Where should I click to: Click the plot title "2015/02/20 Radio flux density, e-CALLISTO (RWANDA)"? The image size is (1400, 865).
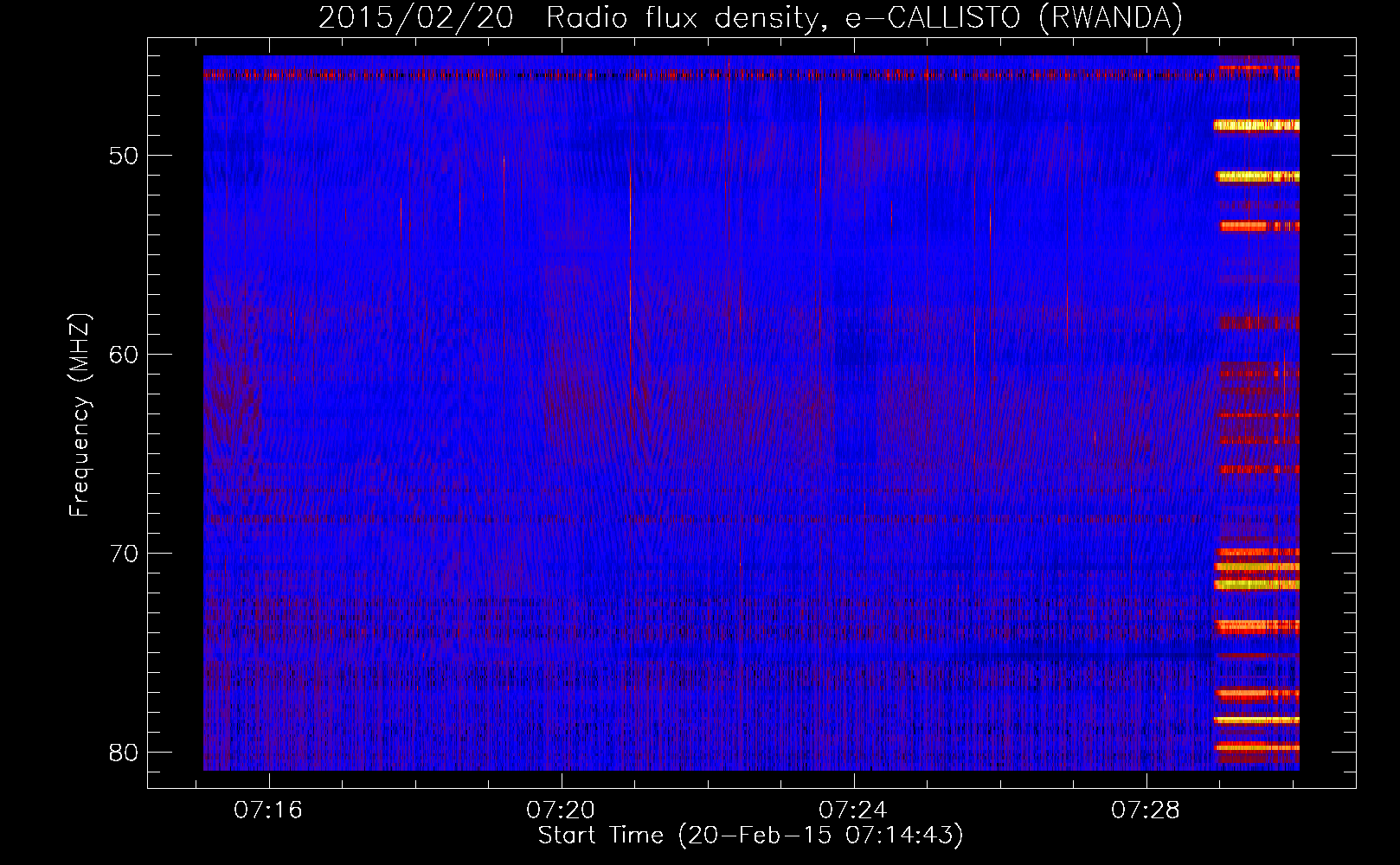750,17
